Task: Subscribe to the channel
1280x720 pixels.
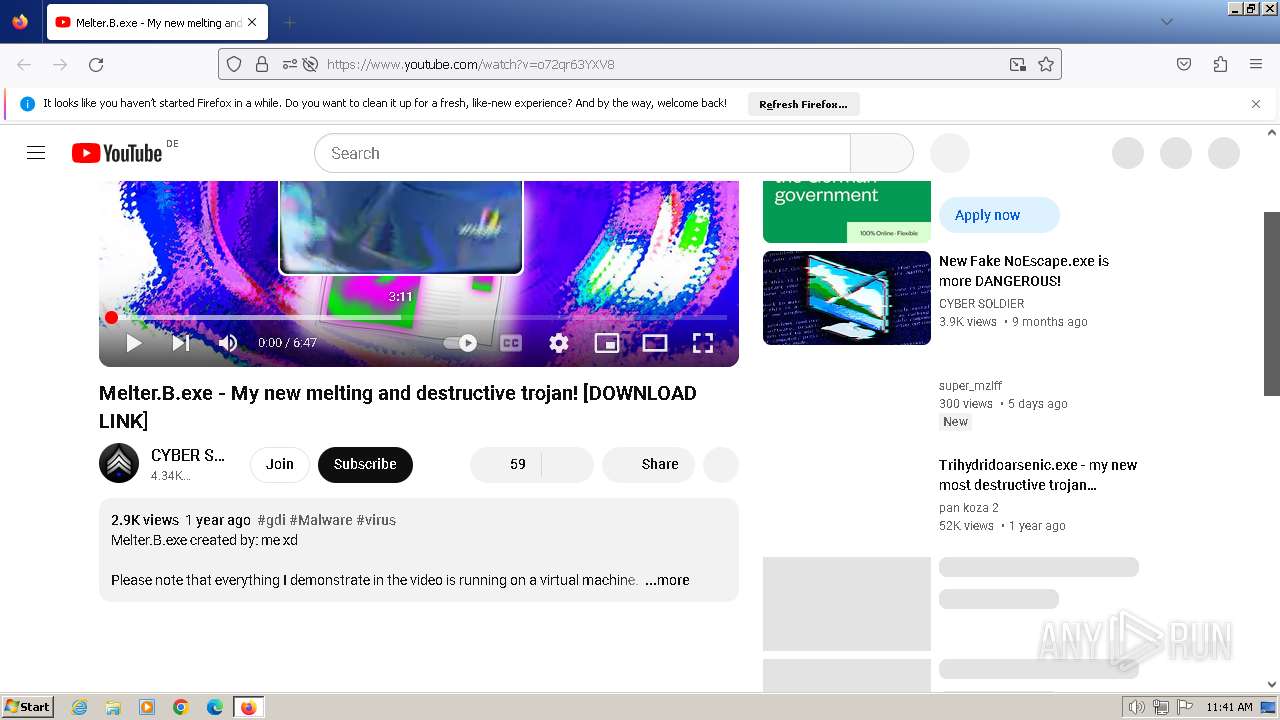Action: 365,464
